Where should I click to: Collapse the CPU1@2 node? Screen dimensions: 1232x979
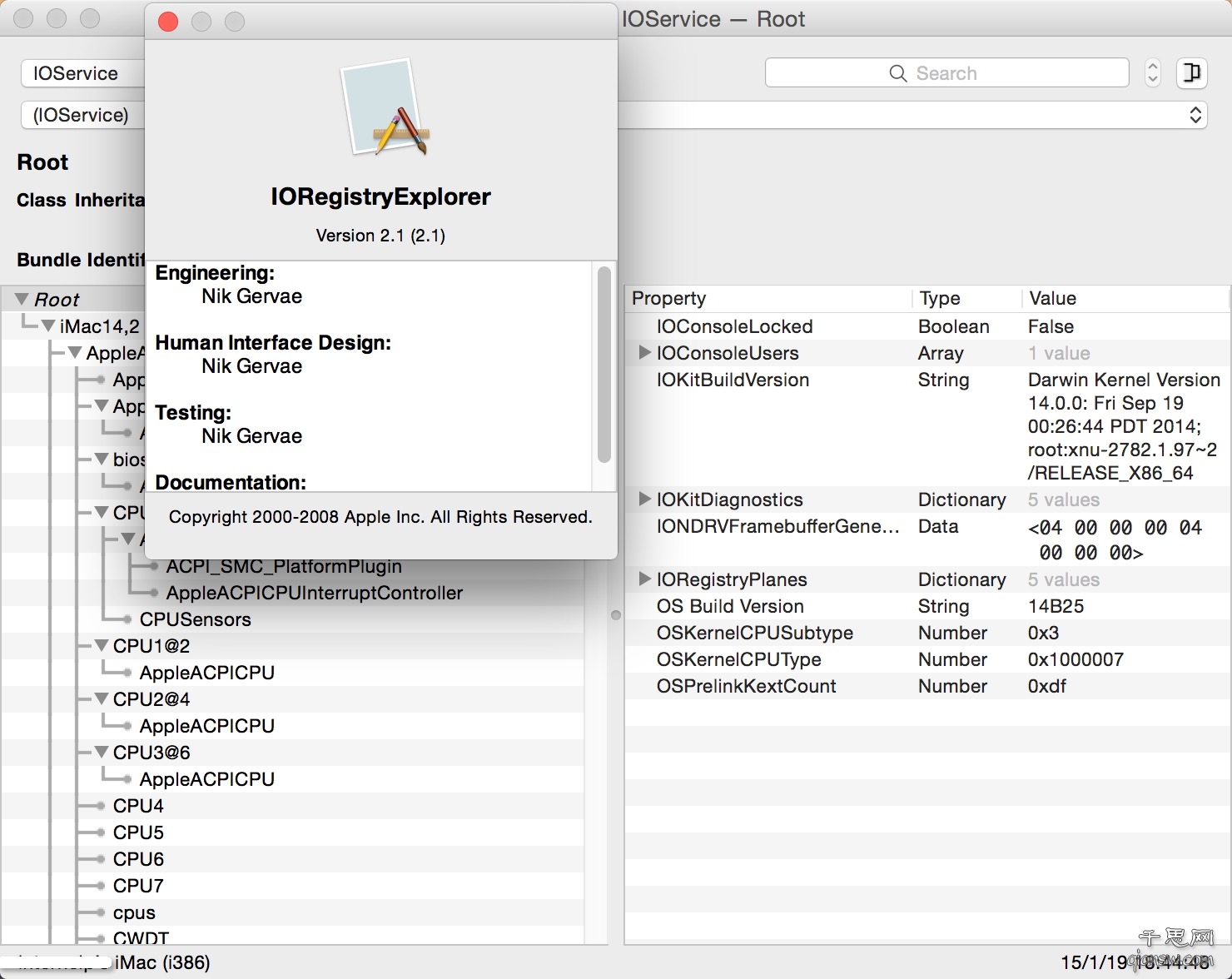(102, 645)
